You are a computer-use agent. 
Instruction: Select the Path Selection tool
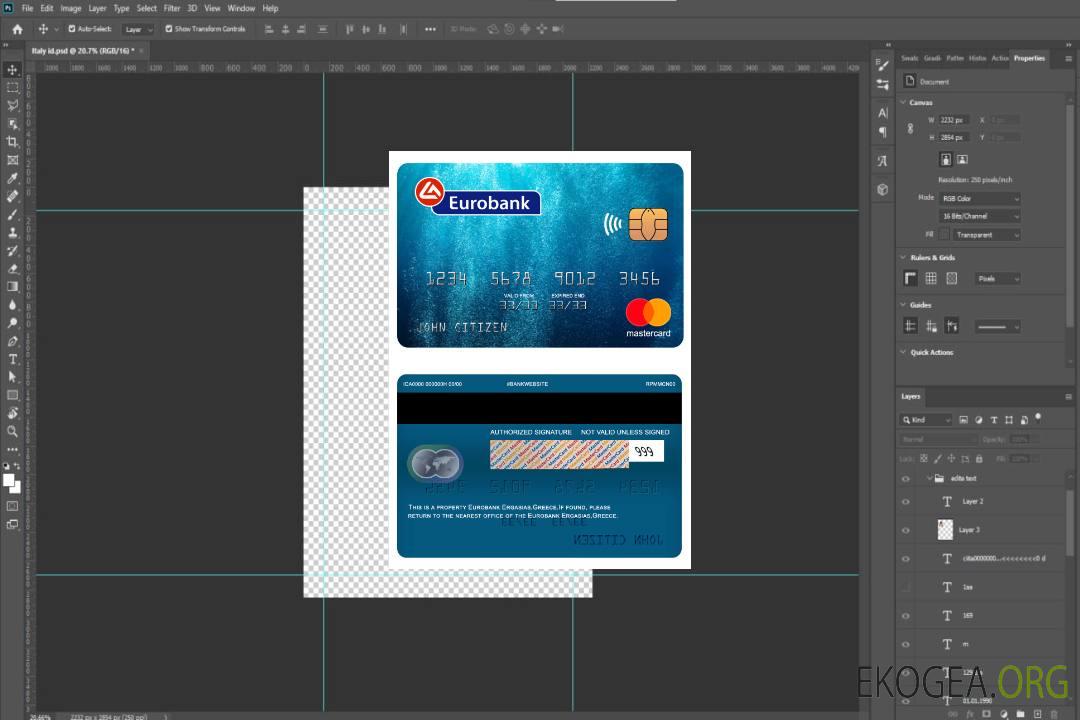(12, 377)
